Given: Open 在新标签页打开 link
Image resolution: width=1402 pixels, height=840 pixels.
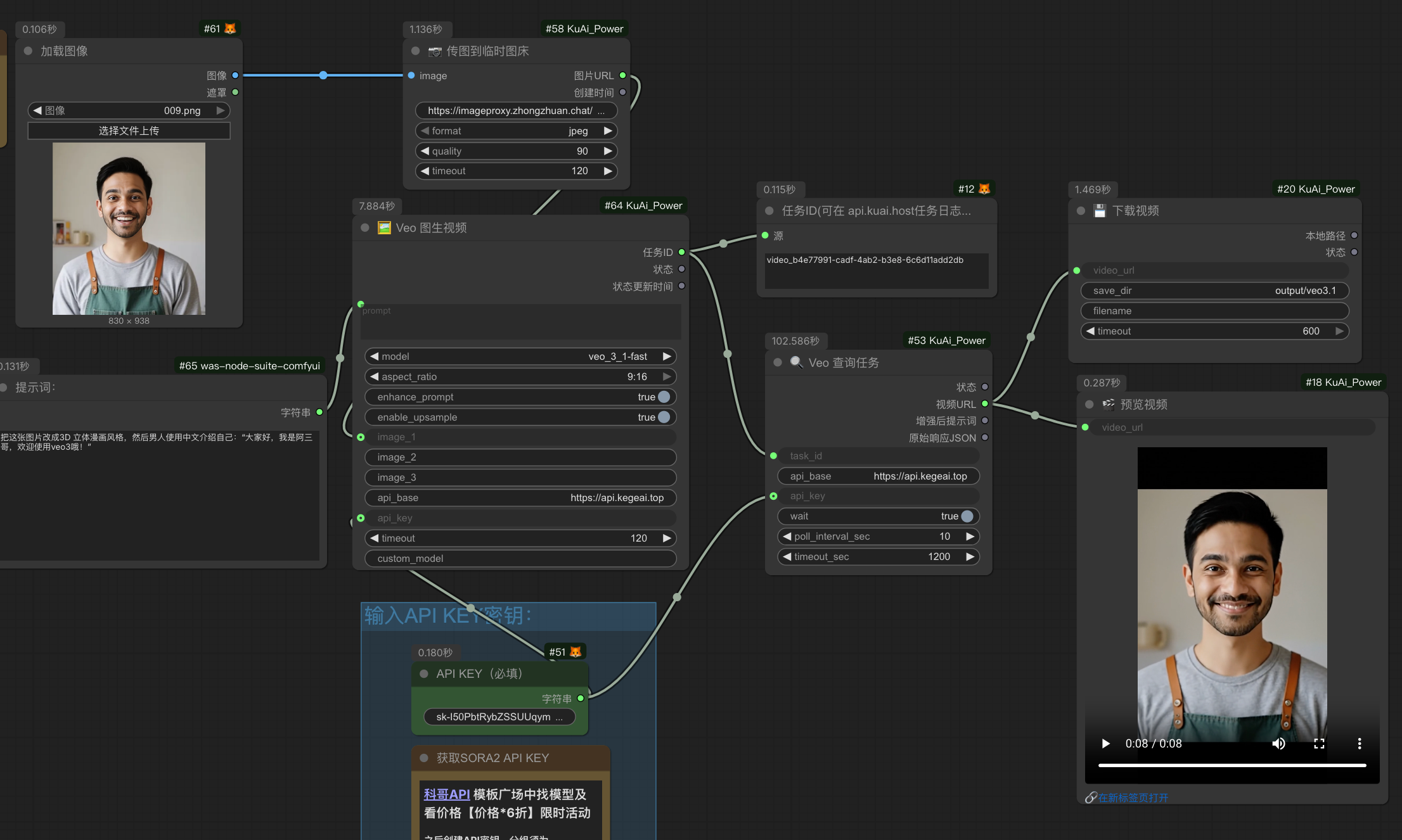Looking at the screenshot, I should pos(1133,798).
